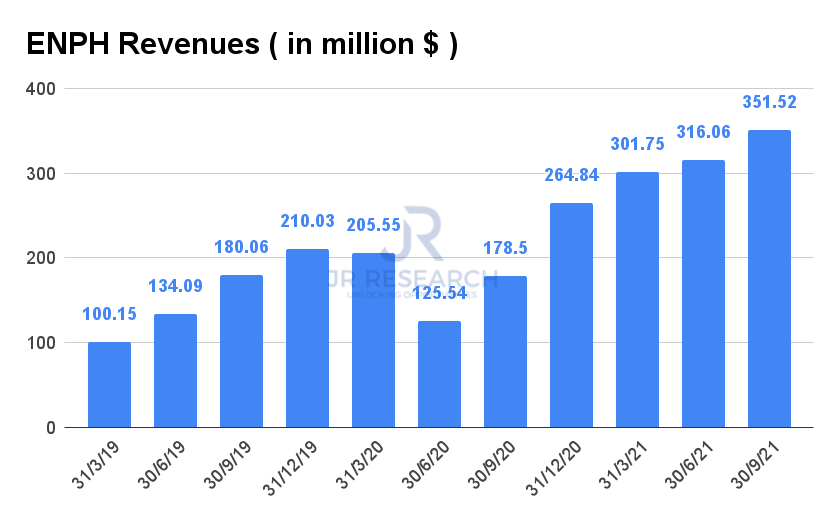Click the data label 100.15
The height and width of the screenshot is (519, 839).
coord(109,314)
